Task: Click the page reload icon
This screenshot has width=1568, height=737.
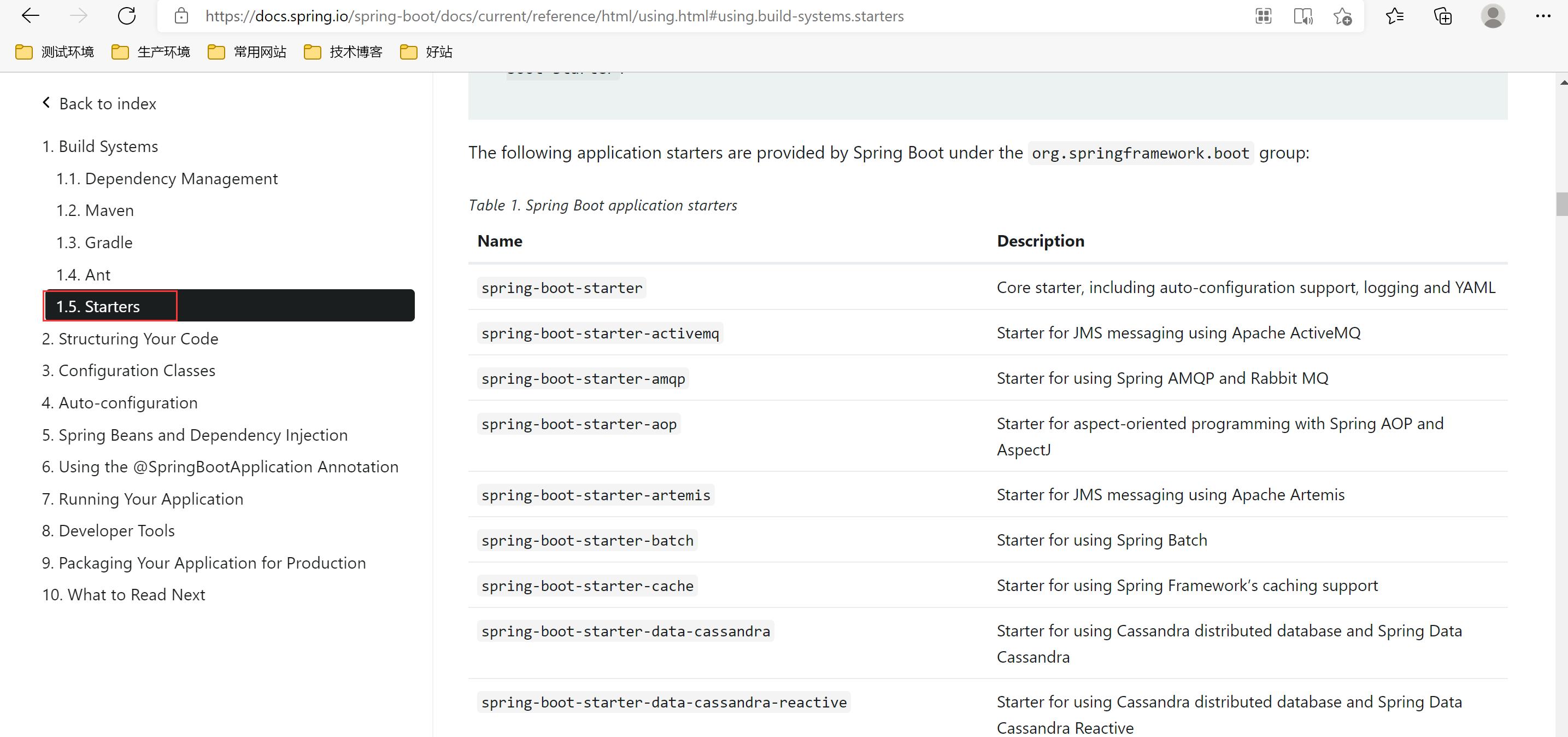Action: [x=127, y=16]
